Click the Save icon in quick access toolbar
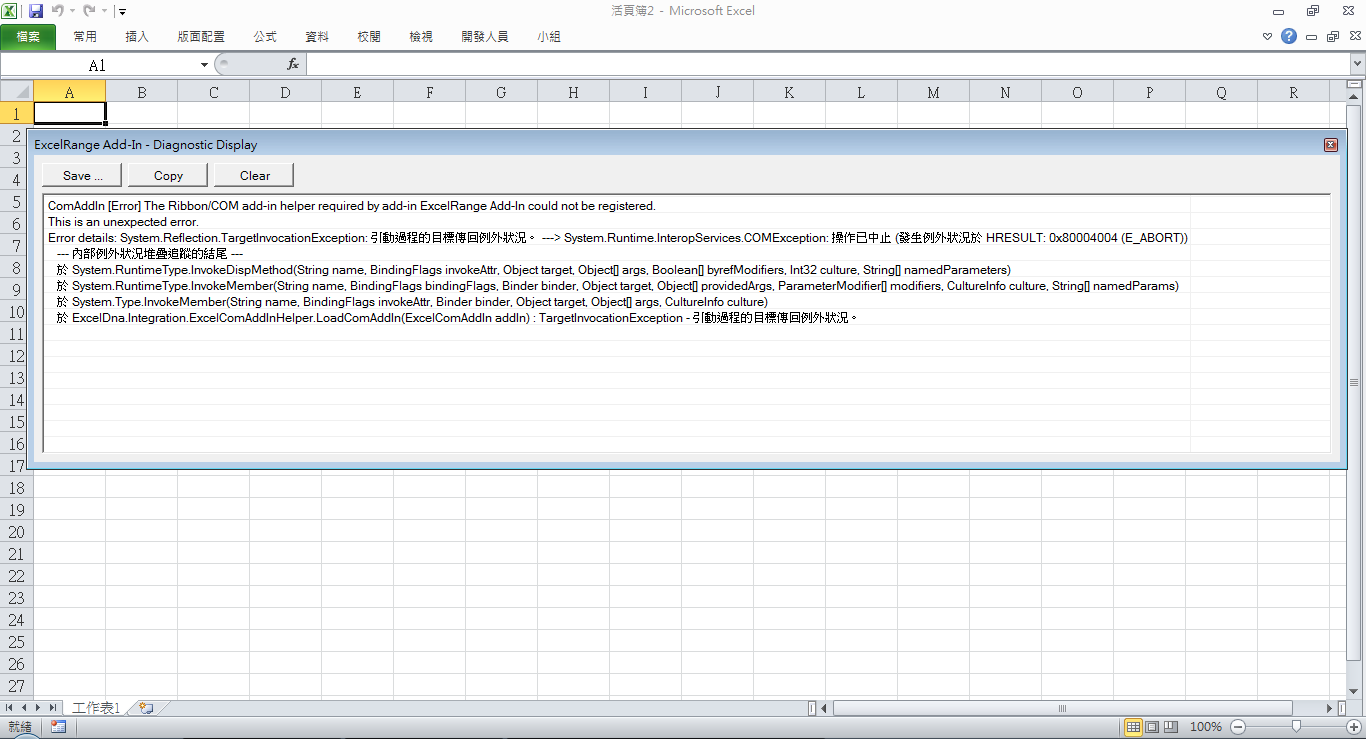1366x739 pixels. 36,11
